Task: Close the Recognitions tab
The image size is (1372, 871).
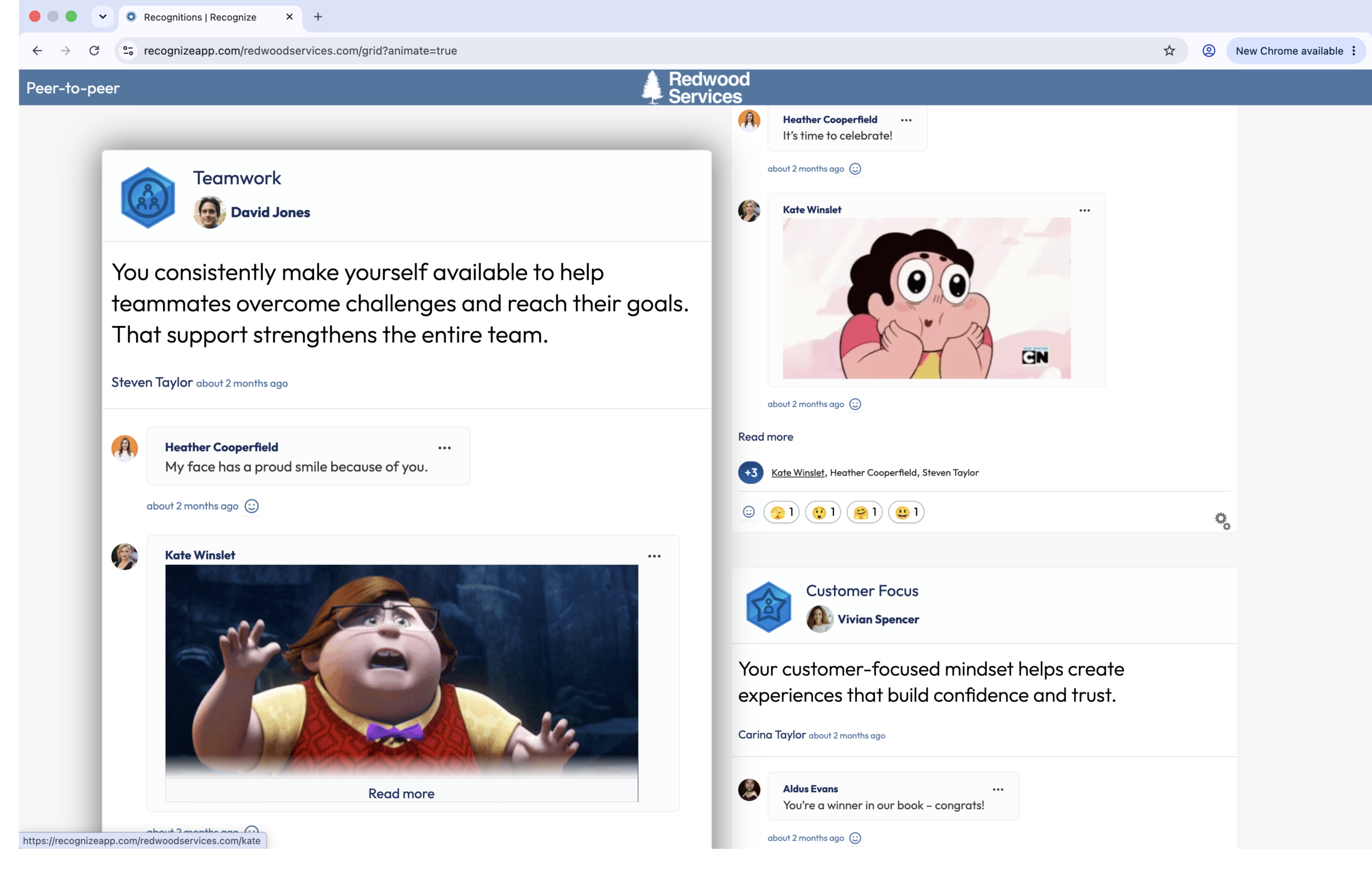Action: pyautogui.click(x=289, y=17)
